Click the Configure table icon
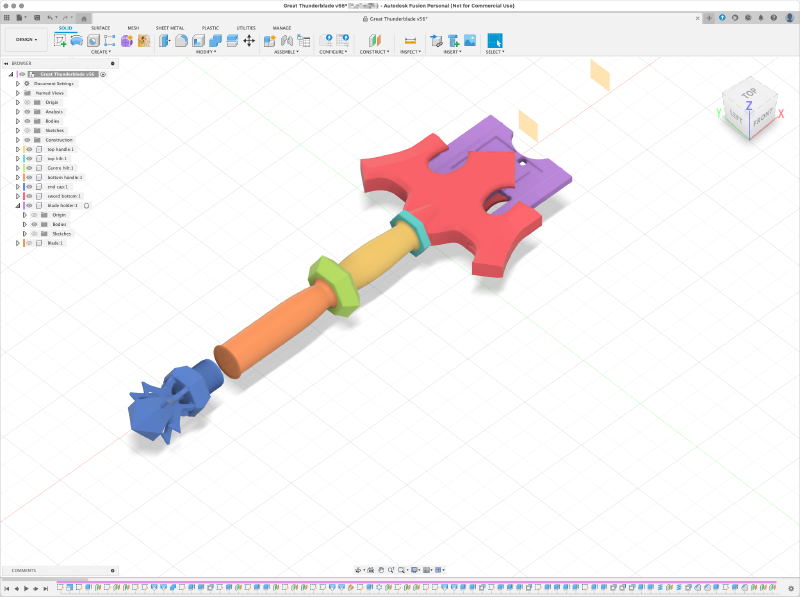The width and height of the screenshot is (800, 597). pos(342,41)
